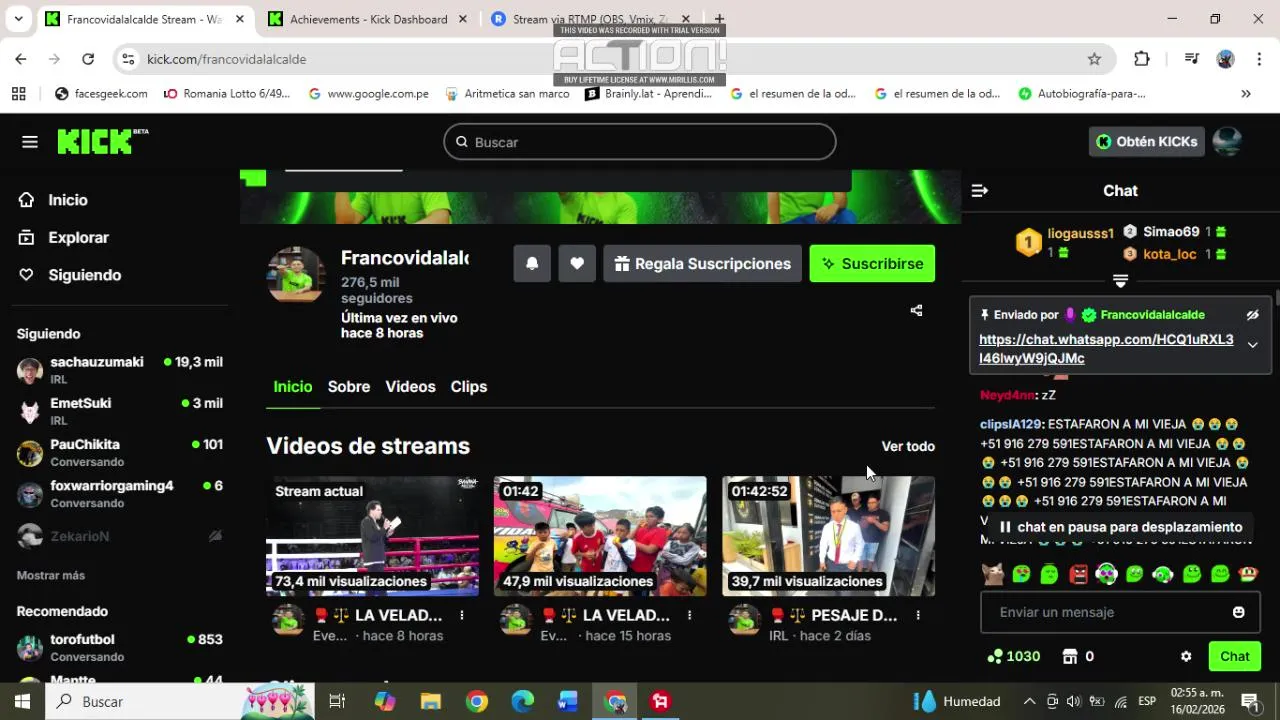Open options for the PESAJE video
1280x720 pixels.
(x=917, y=615)
